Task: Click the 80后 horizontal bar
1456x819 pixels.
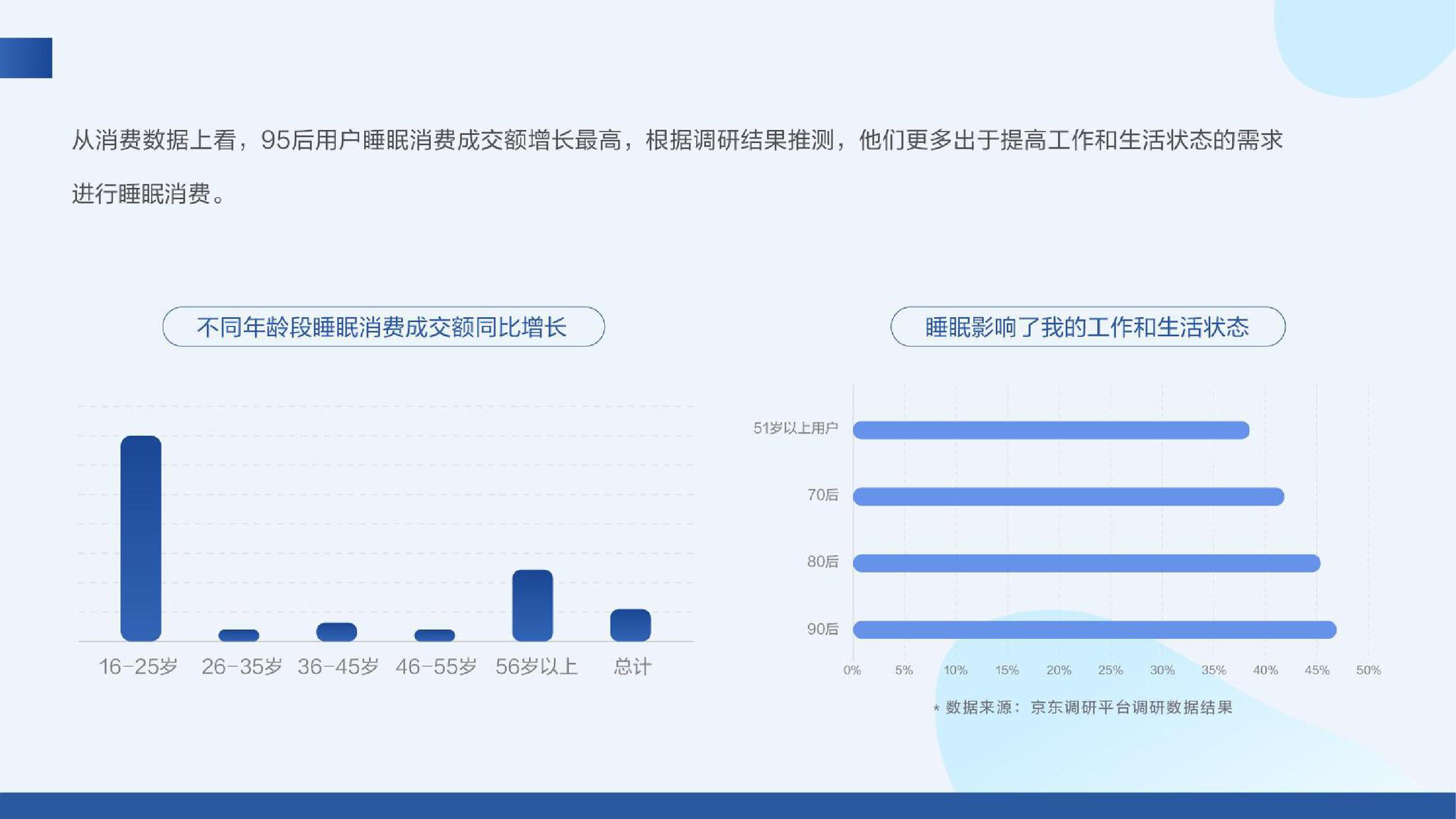Action: [1086, 563]
